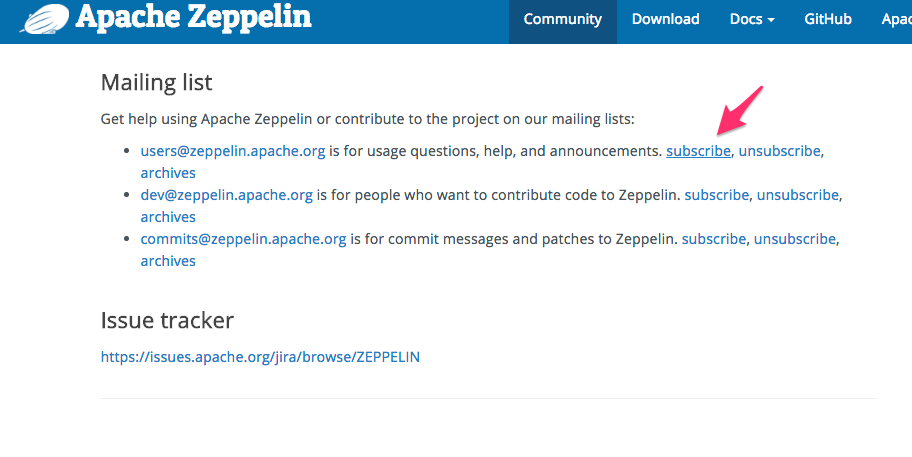This screenshot has width=912, height=457.
Task: Open archives for the dev list
Action: click(168, 217)
